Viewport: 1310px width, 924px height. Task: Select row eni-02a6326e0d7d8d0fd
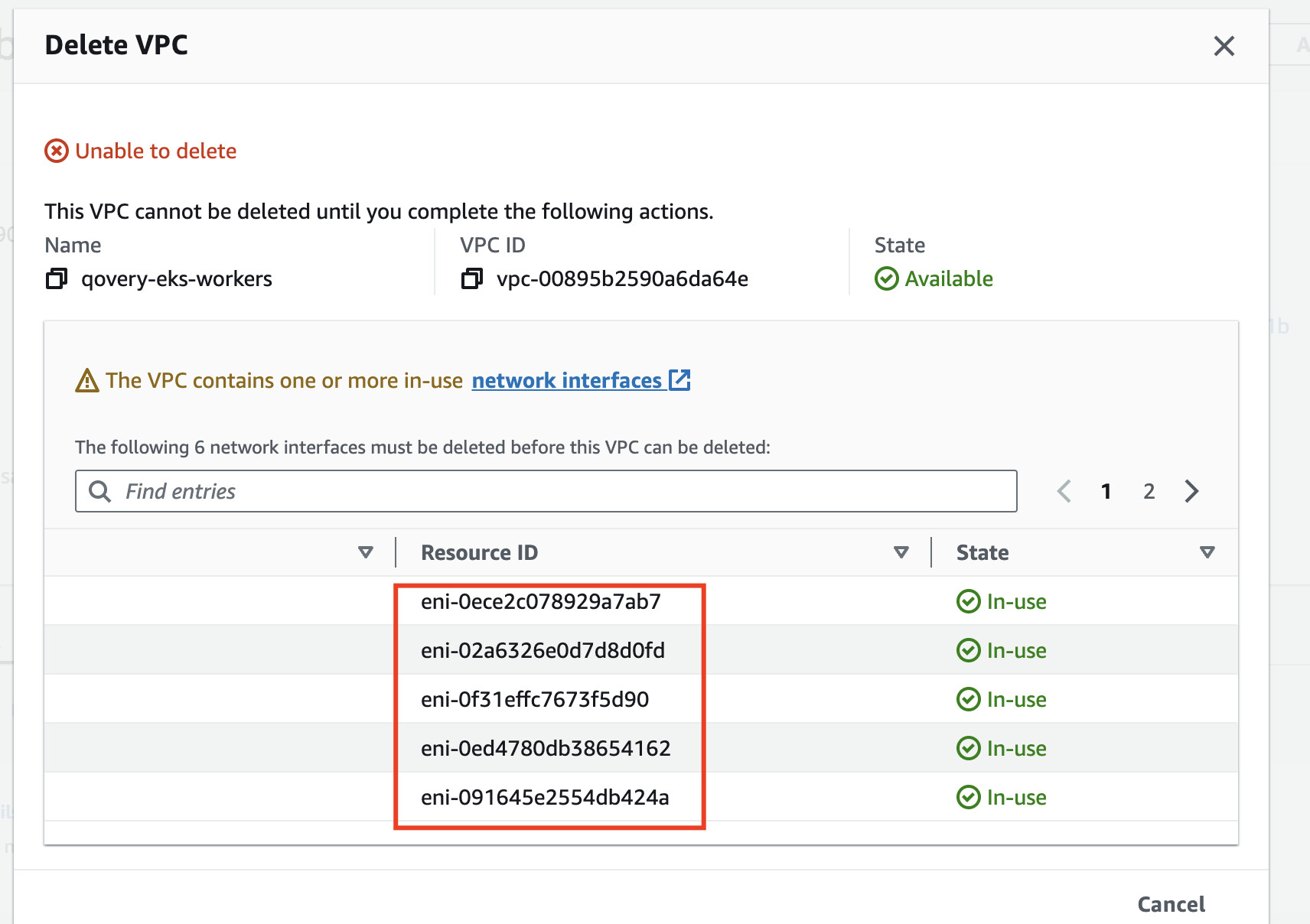(543, 650)
